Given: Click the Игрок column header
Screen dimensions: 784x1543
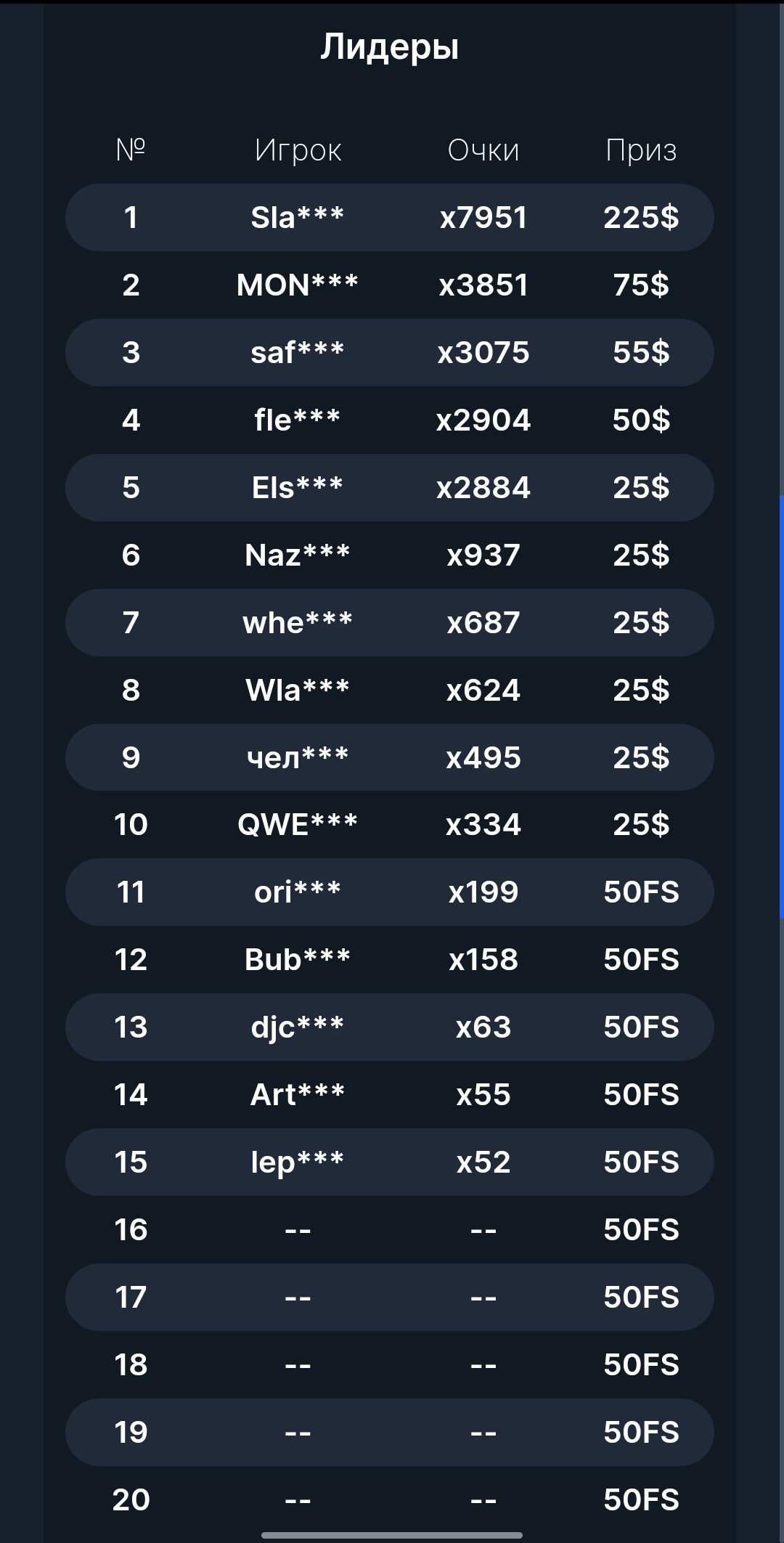Looking at the screenshot, I should [298, 150].
